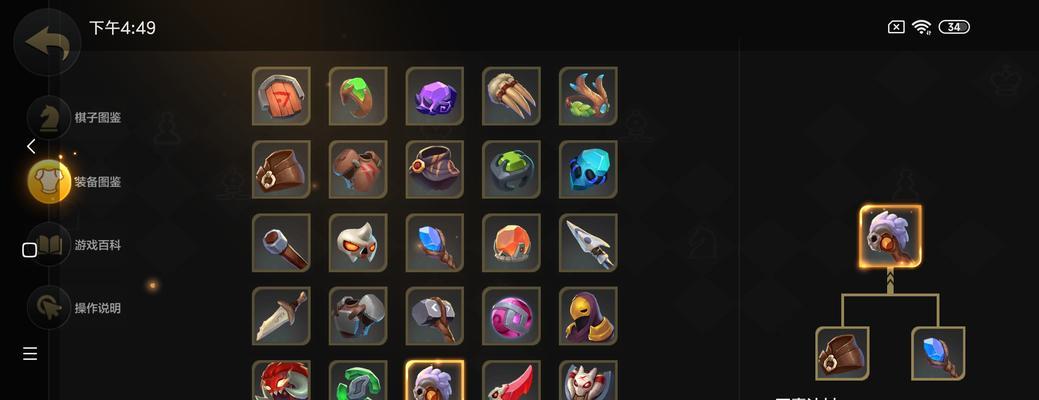The height and width of the screenshot is (400, 1039).
Task: Tap the system navigation back chevron
Action: click(x=30, y=146)
